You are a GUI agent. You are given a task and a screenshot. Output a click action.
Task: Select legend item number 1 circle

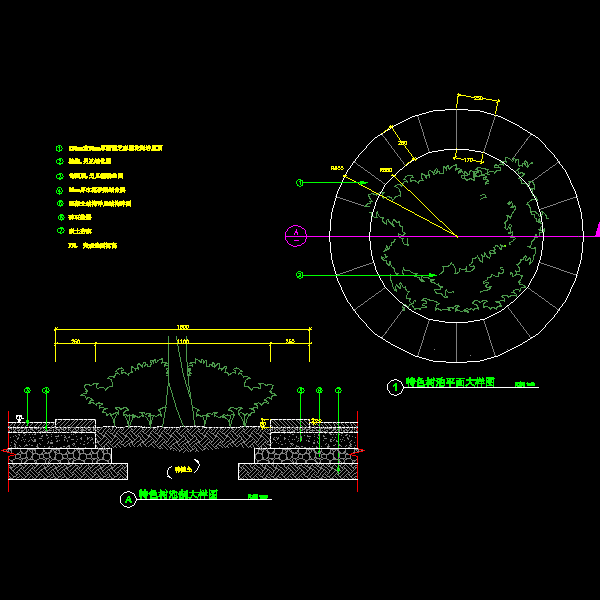[59, 148]
